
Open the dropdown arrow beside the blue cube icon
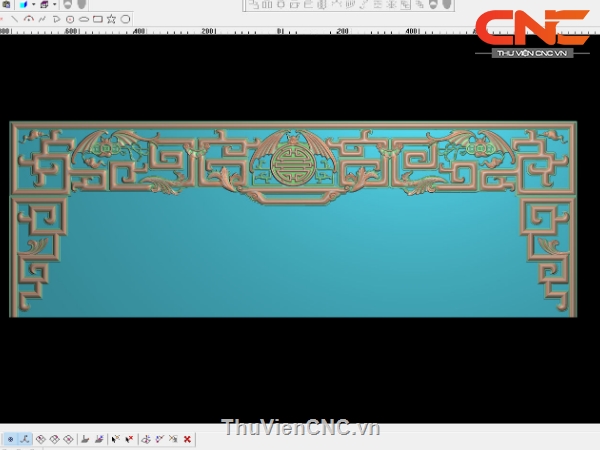point(33,5)
